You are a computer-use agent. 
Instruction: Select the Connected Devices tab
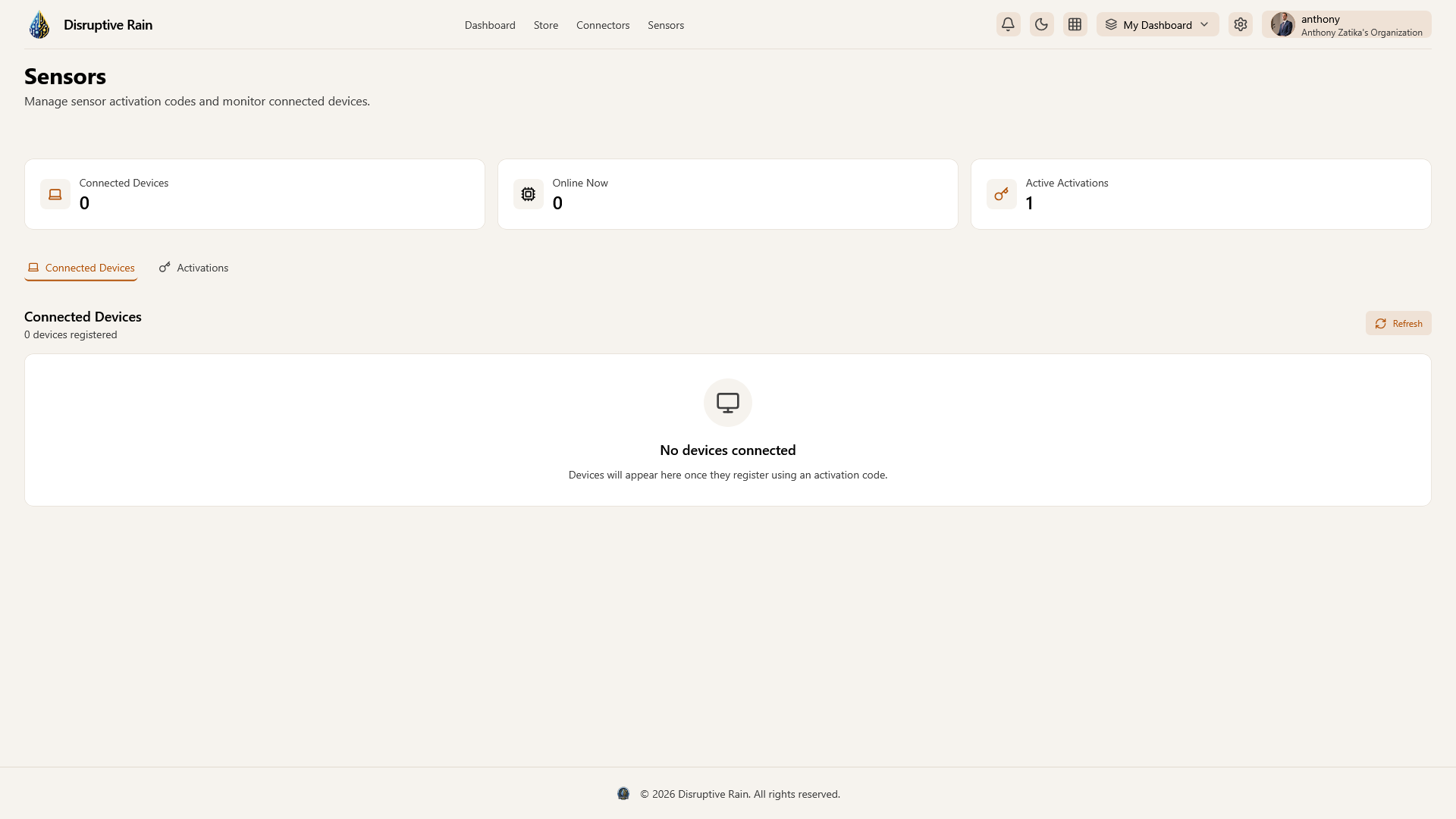click(x=81, y=268)
